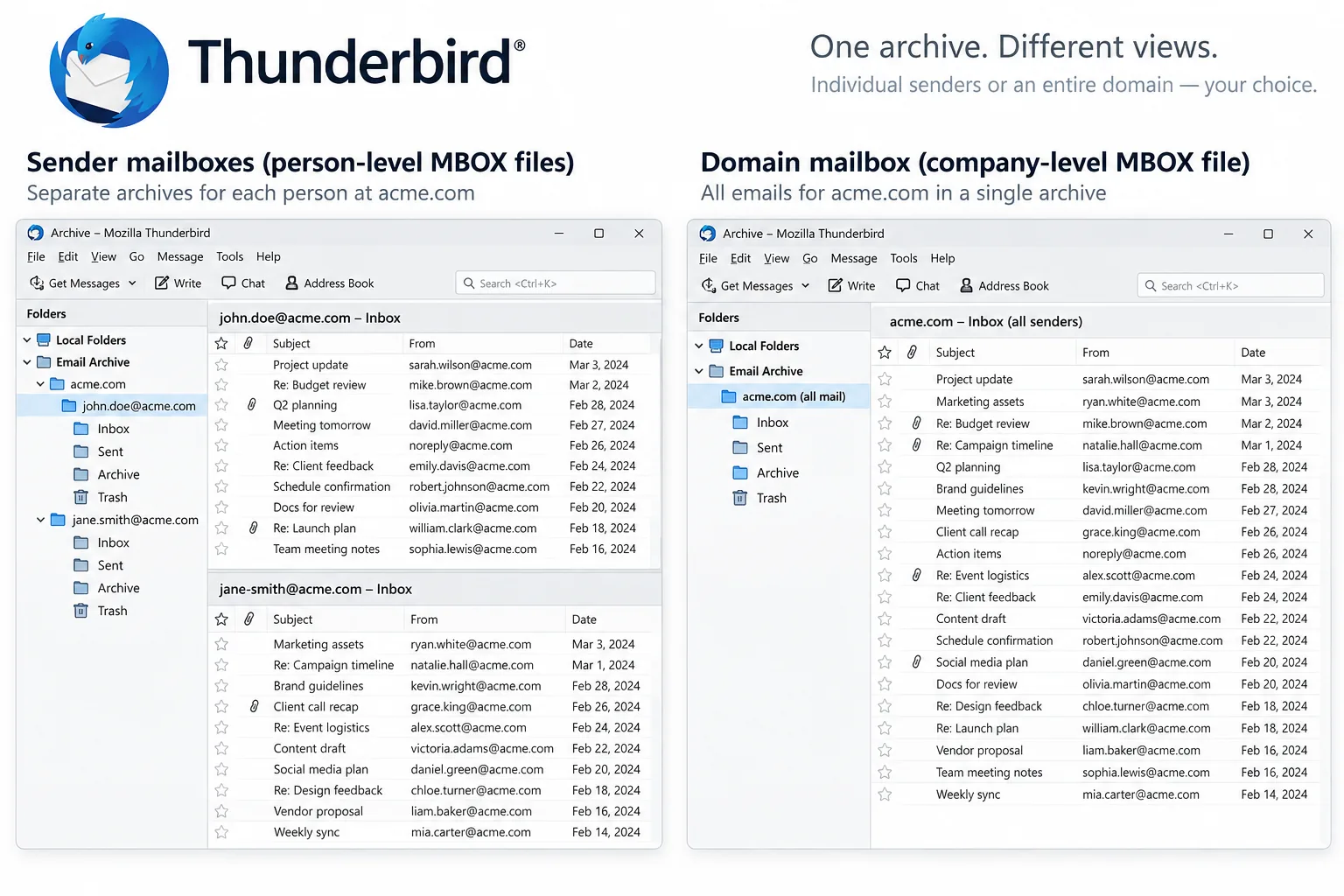The width and height of the screenshot is (1344, 896).
Task: Click the attachment column header icon in john.doe inbox
Action: coord(248,344)
